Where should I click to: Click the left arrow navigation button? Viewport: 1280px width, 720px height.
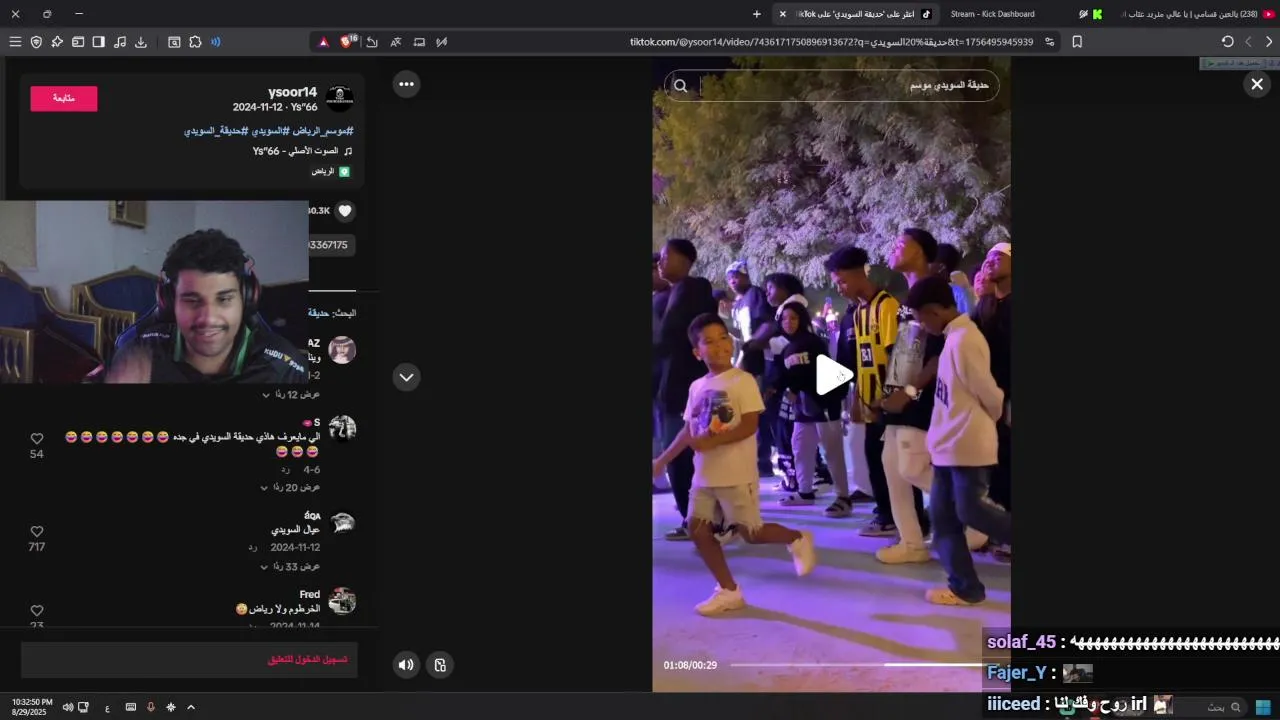tap(1248, 42)
